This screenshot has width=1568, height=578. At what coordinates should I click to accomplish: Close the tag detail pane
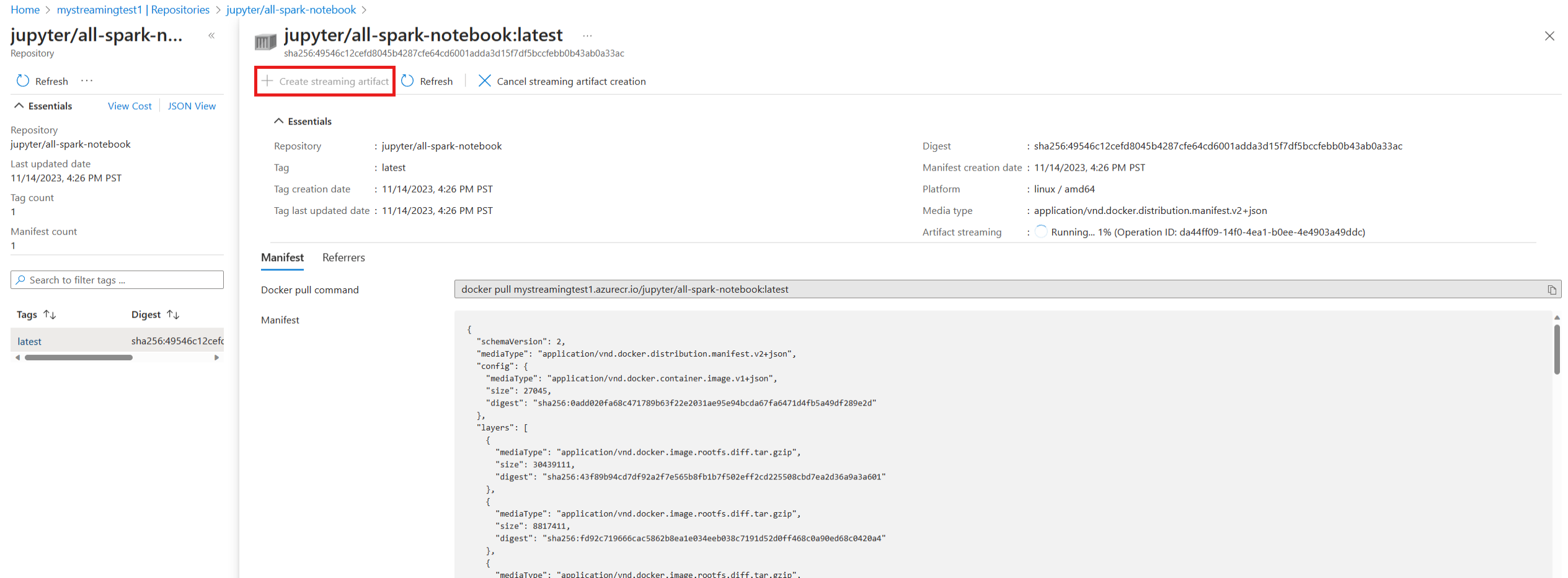pyautogui.click(x=1549, y=36)
